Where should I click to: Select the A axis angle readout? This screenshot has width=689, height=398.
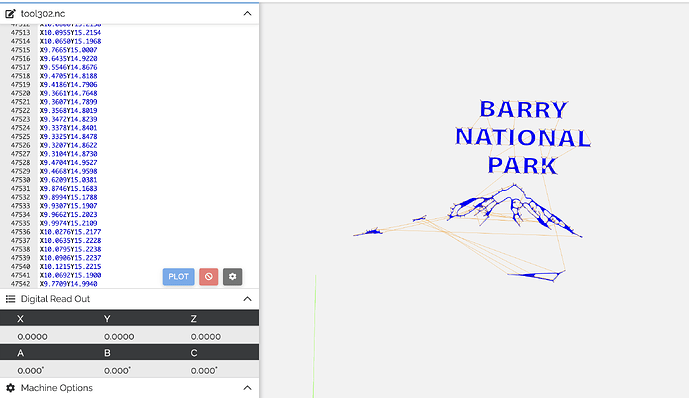[31, 371]
